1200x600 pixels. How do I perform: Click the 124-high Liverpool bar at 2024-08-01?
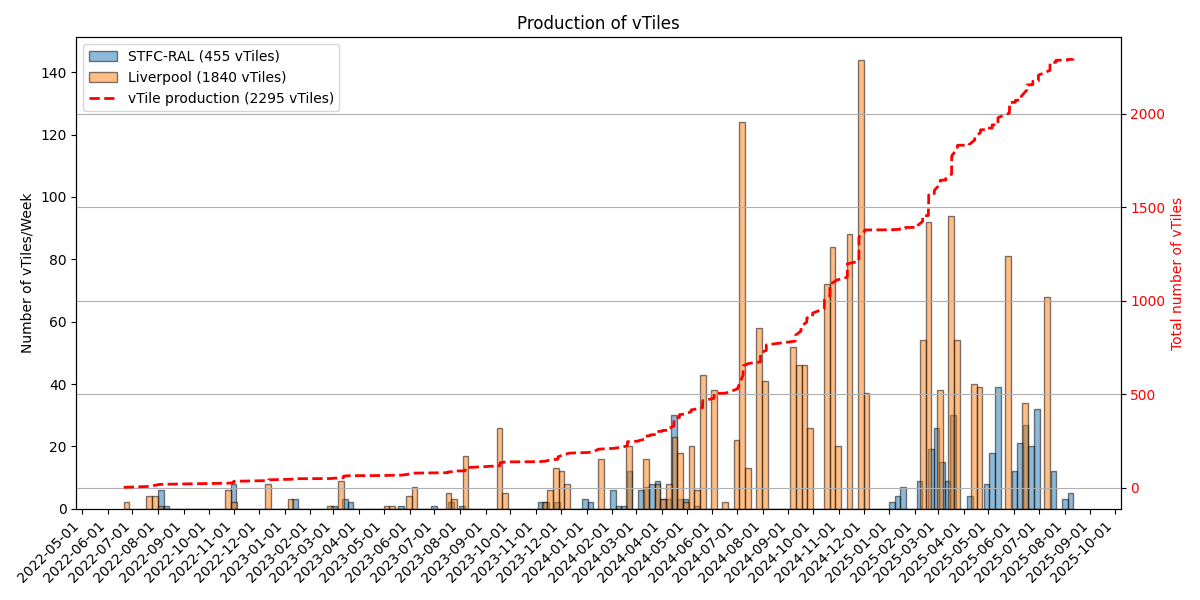click(x=741, y=300)
